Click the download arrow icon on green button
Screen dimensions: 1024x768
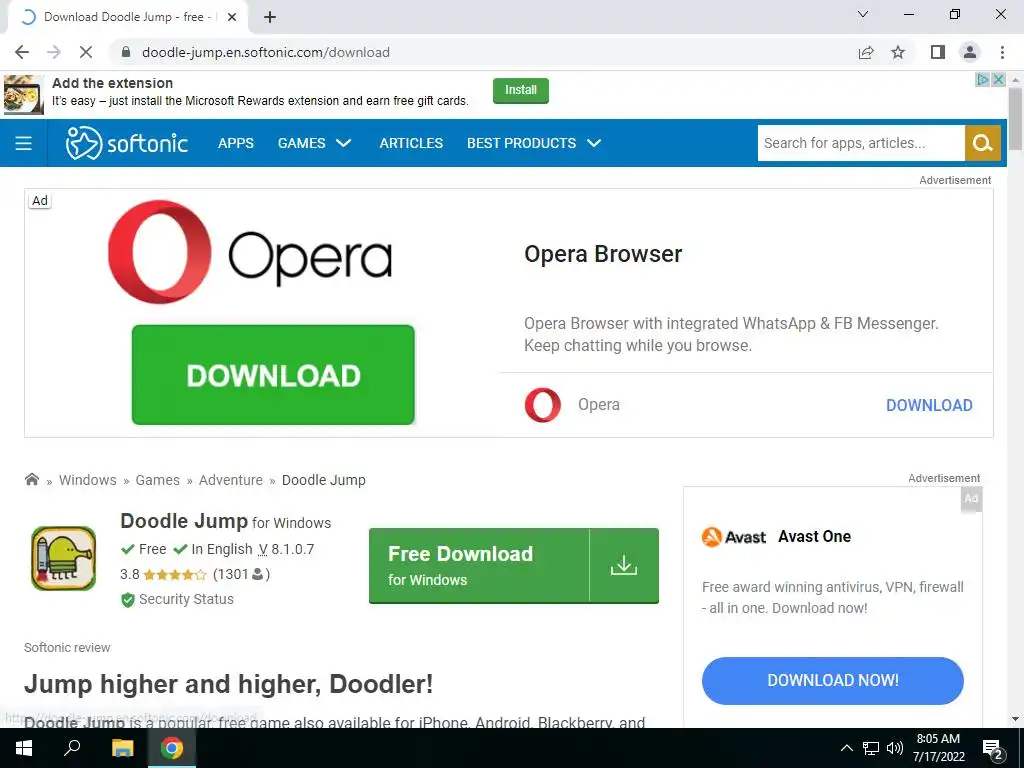pyautogui.click(x=624, y=566)
